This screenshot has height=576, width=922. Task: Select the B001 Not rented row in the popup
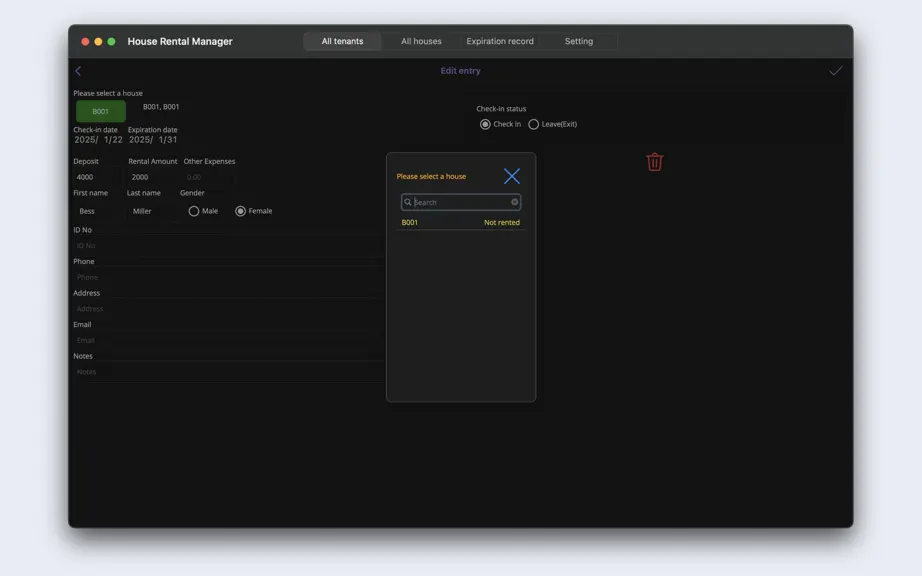(x=460, y=222)
